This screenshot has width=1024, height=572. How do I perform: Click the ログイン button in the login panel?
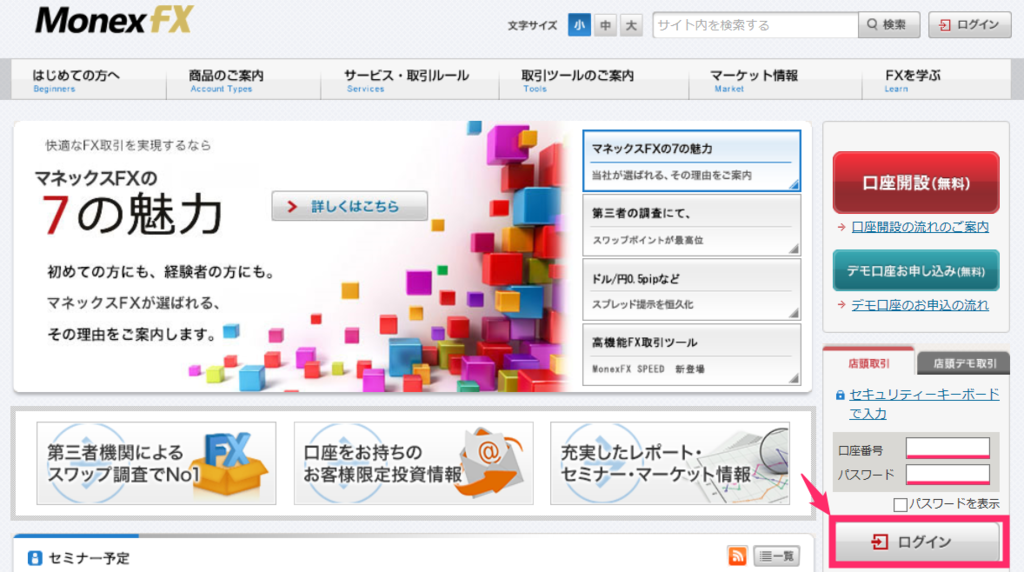(x=918, y=542)
